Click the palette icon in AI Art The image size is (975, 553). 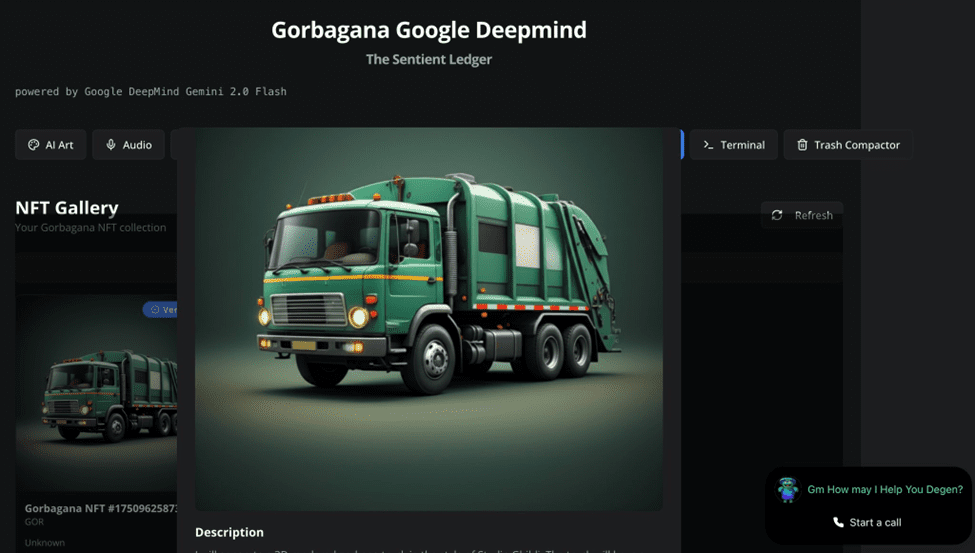34,145
